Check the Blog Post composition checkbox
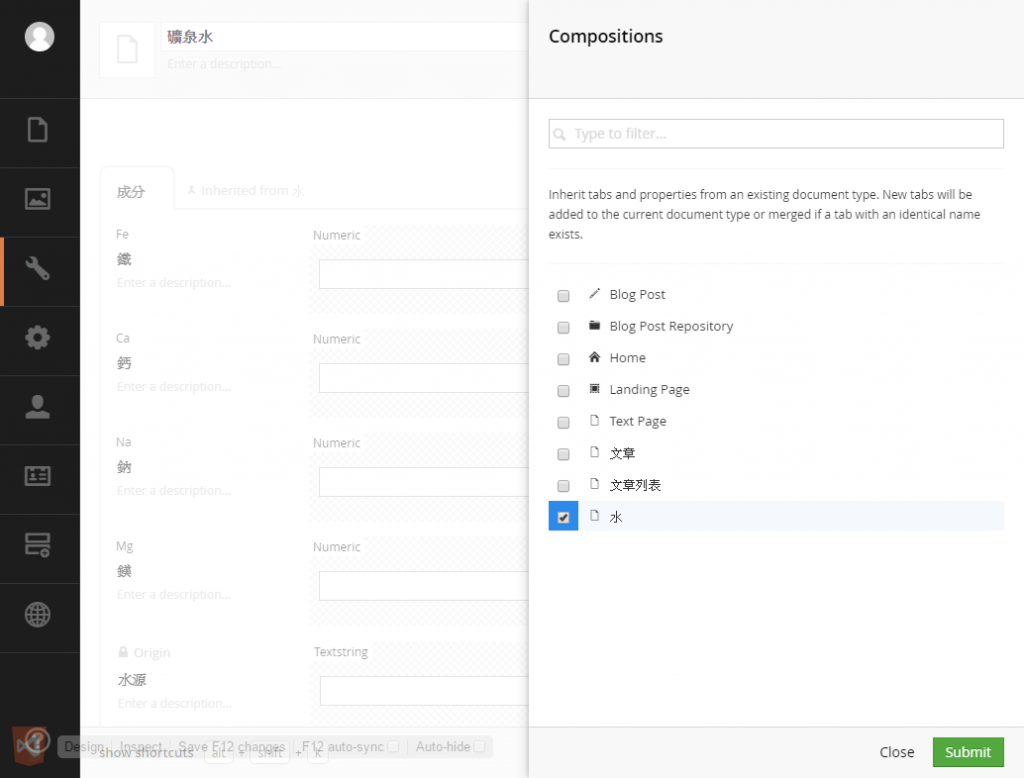 [x=564, y=296]
